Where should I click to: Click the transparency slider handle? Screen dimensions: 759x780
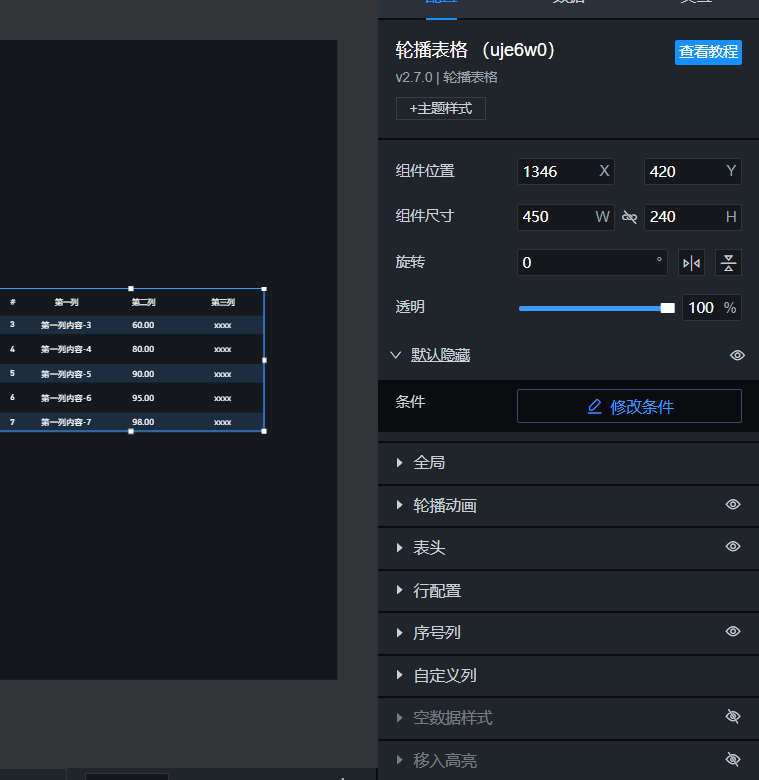[x=667, y=308]
